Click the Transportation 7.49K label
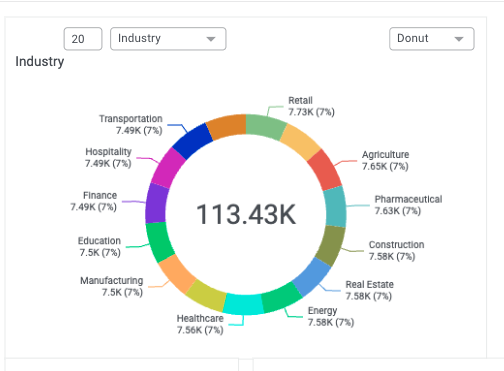Image resolution: width=504 pixels, height=371 pixels. [x=131, y=124]
